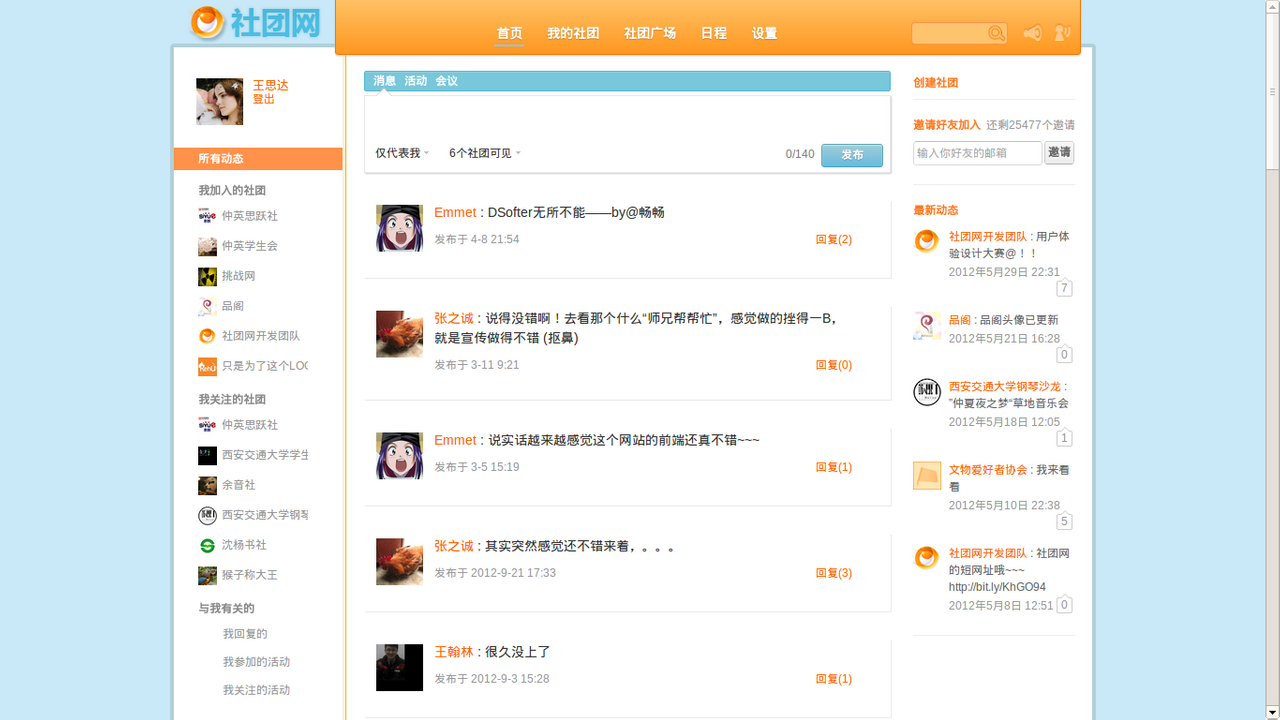Click comment count 1 on 钢琴沙龙 update
The width and height of the screenshot is (1280, 720).
coord(1064,438)
